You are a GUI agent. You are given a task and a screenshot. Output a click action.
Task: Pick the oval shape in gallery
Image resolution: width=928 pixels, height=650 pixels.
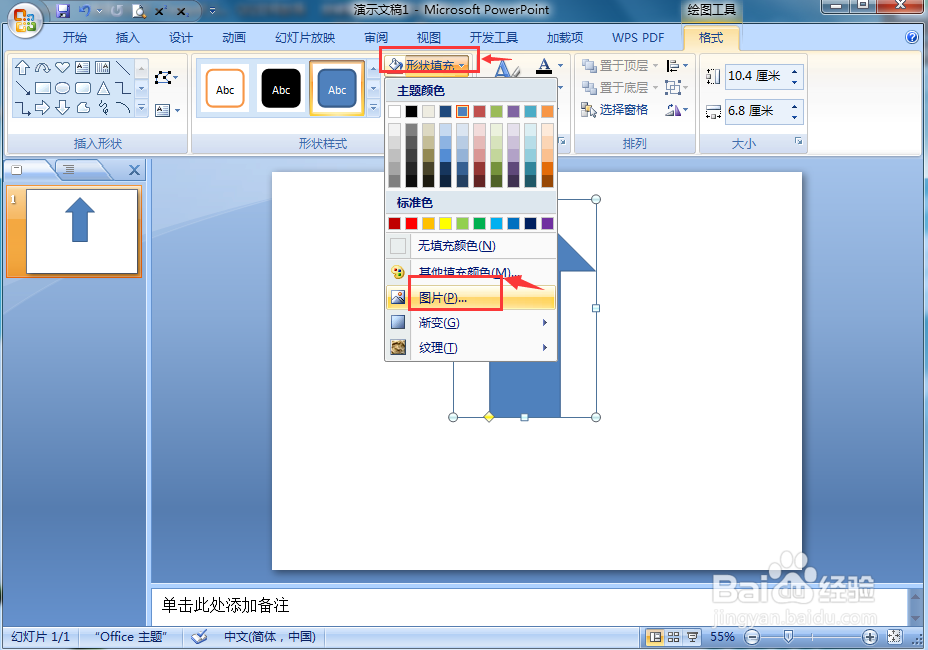pyautogui.click(x=62, y=88)
